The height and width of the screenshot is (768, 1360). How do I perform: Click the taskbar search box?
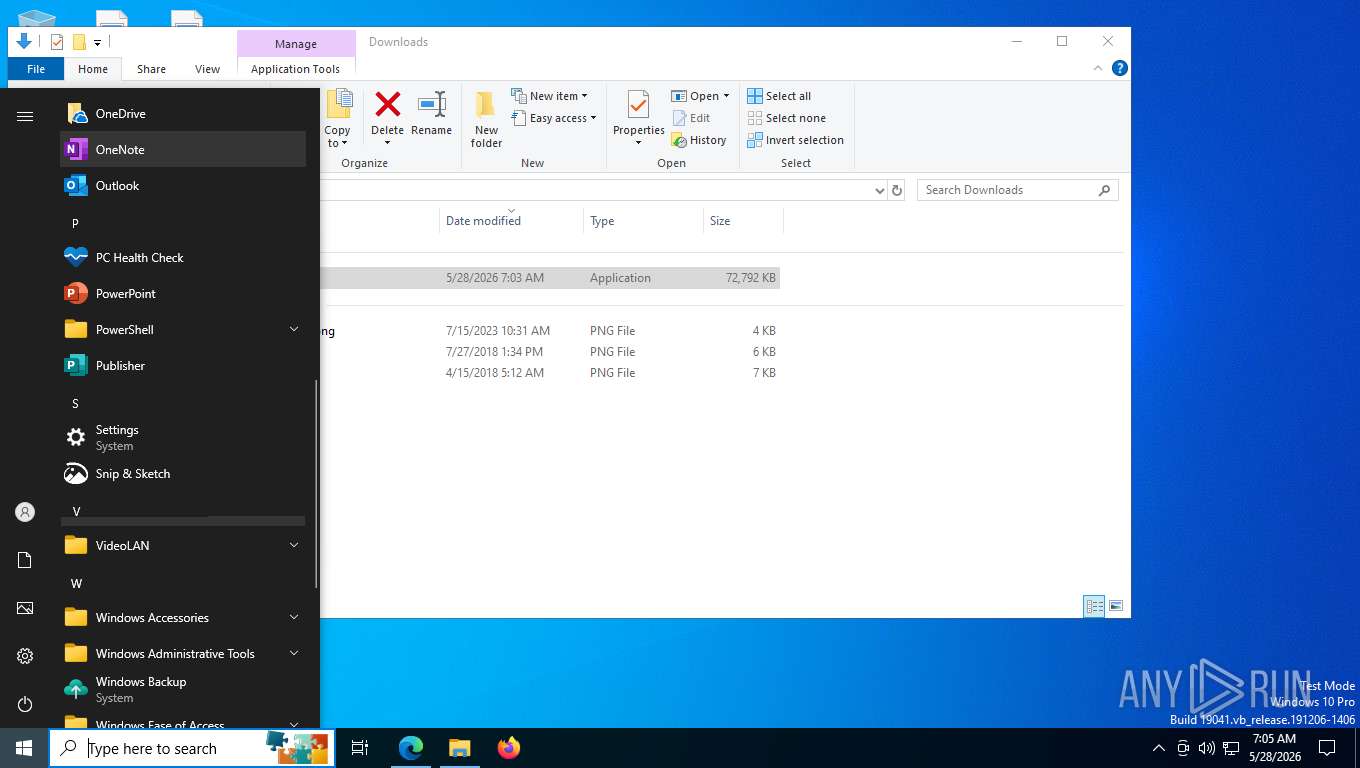192,748
